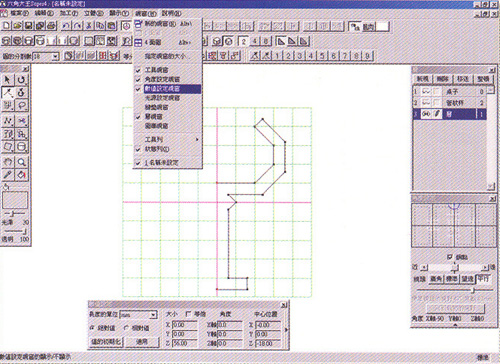Select the magnifier zoom tool
The image size is (500, 364).
point(22,162)
